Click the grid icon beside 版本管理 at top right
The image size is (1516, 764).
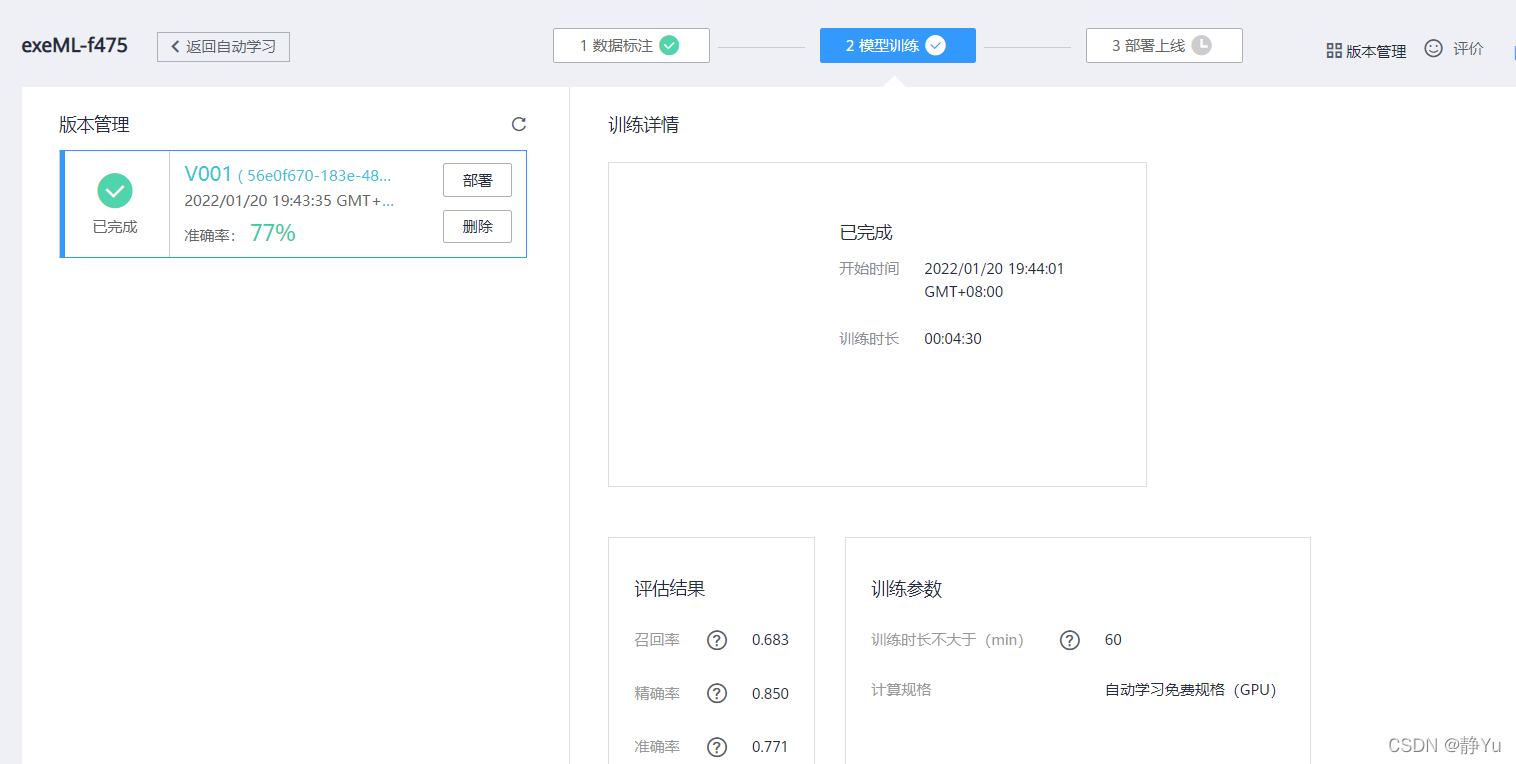pos(1334,50)
